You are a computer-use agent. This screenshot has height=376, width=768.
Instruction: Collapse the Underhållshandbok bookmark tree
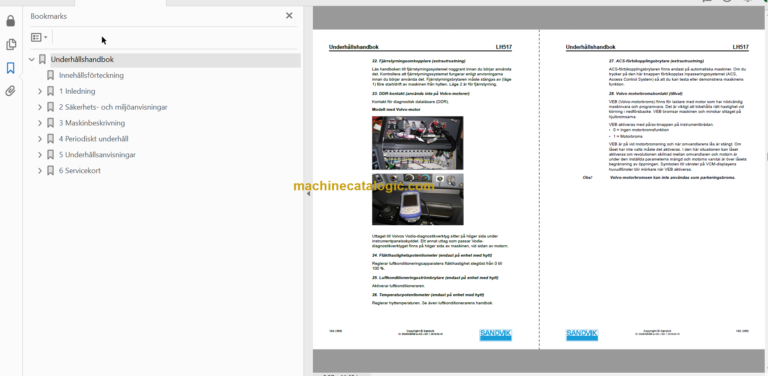[32, 60]
